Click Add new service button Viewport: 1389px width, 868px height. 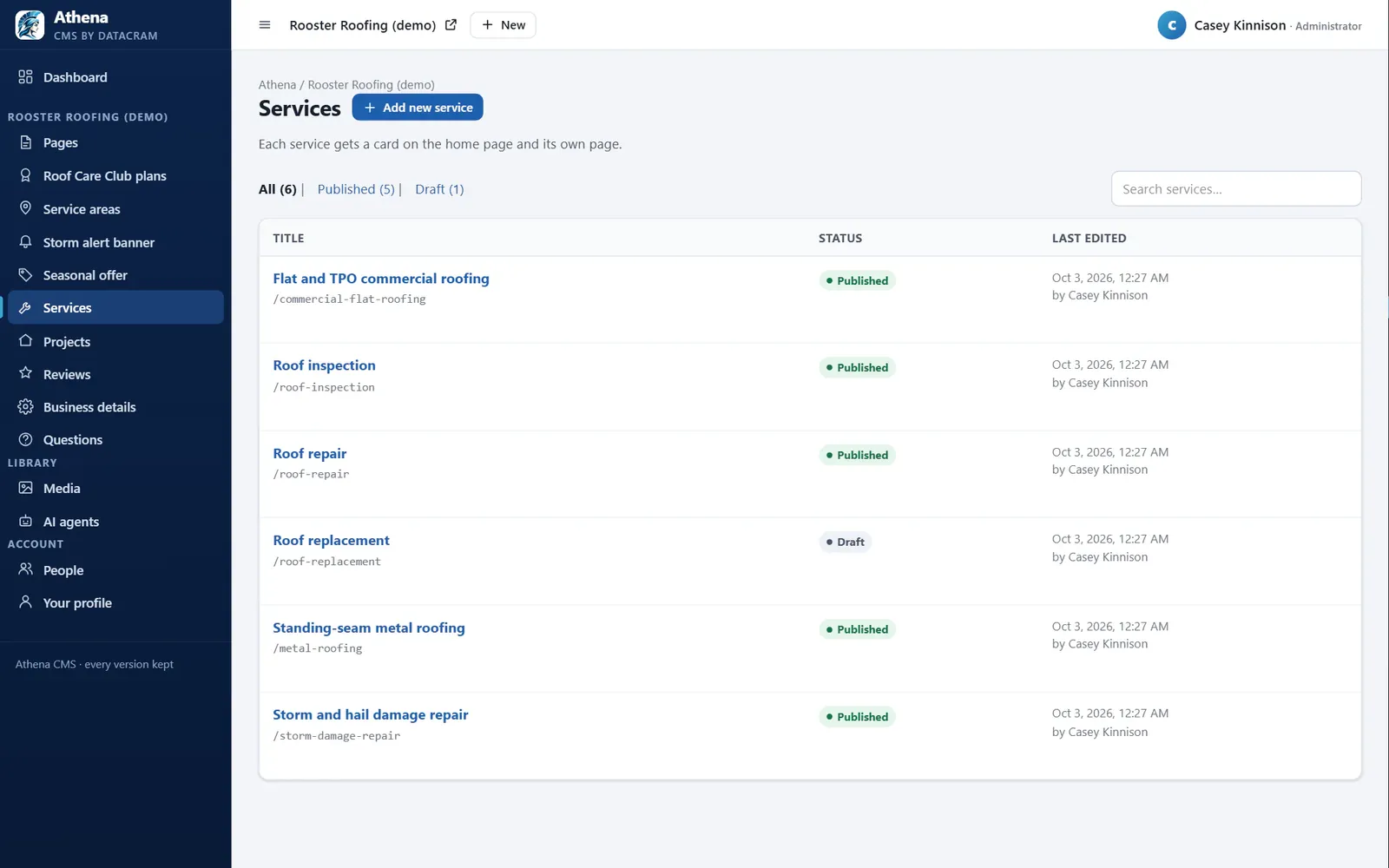[x=418, y=108]
